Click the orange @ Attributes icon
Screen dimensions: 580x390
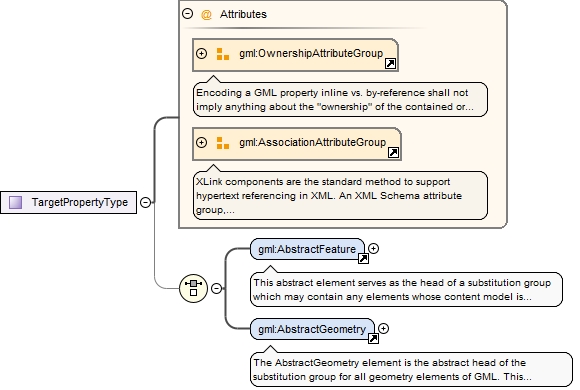click(206, 14)
